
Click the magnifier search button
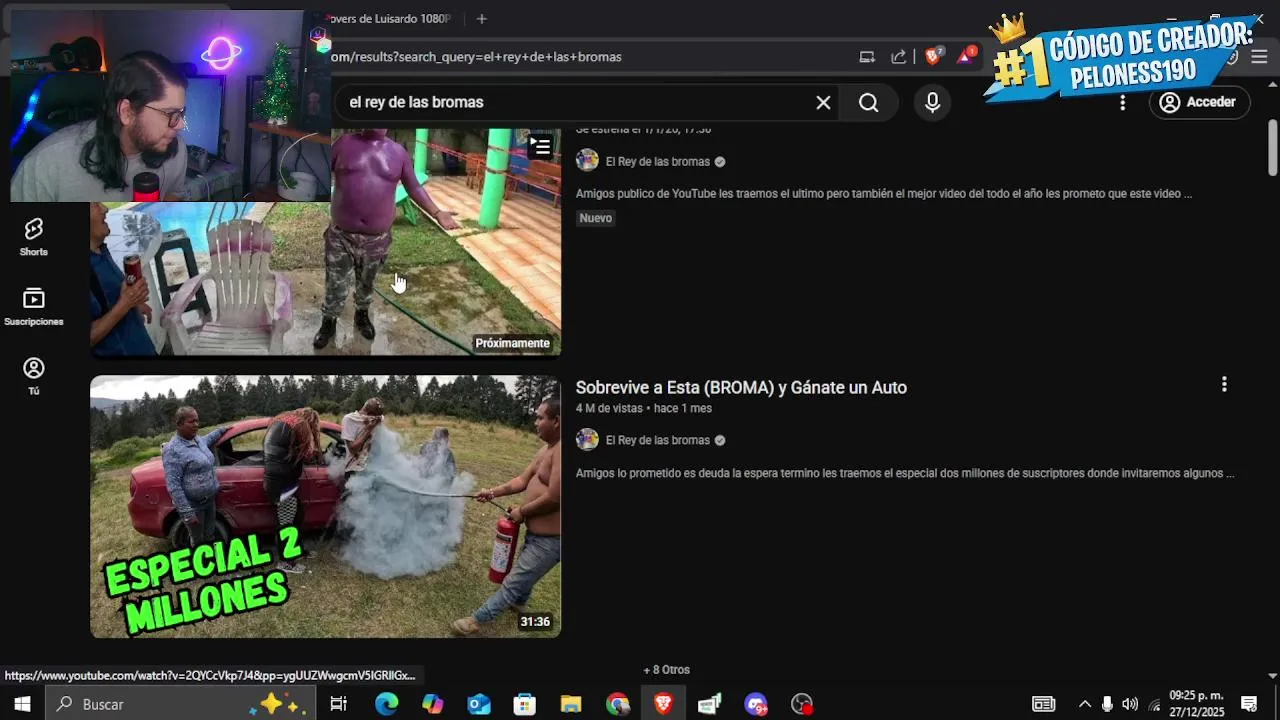[868, 102]
